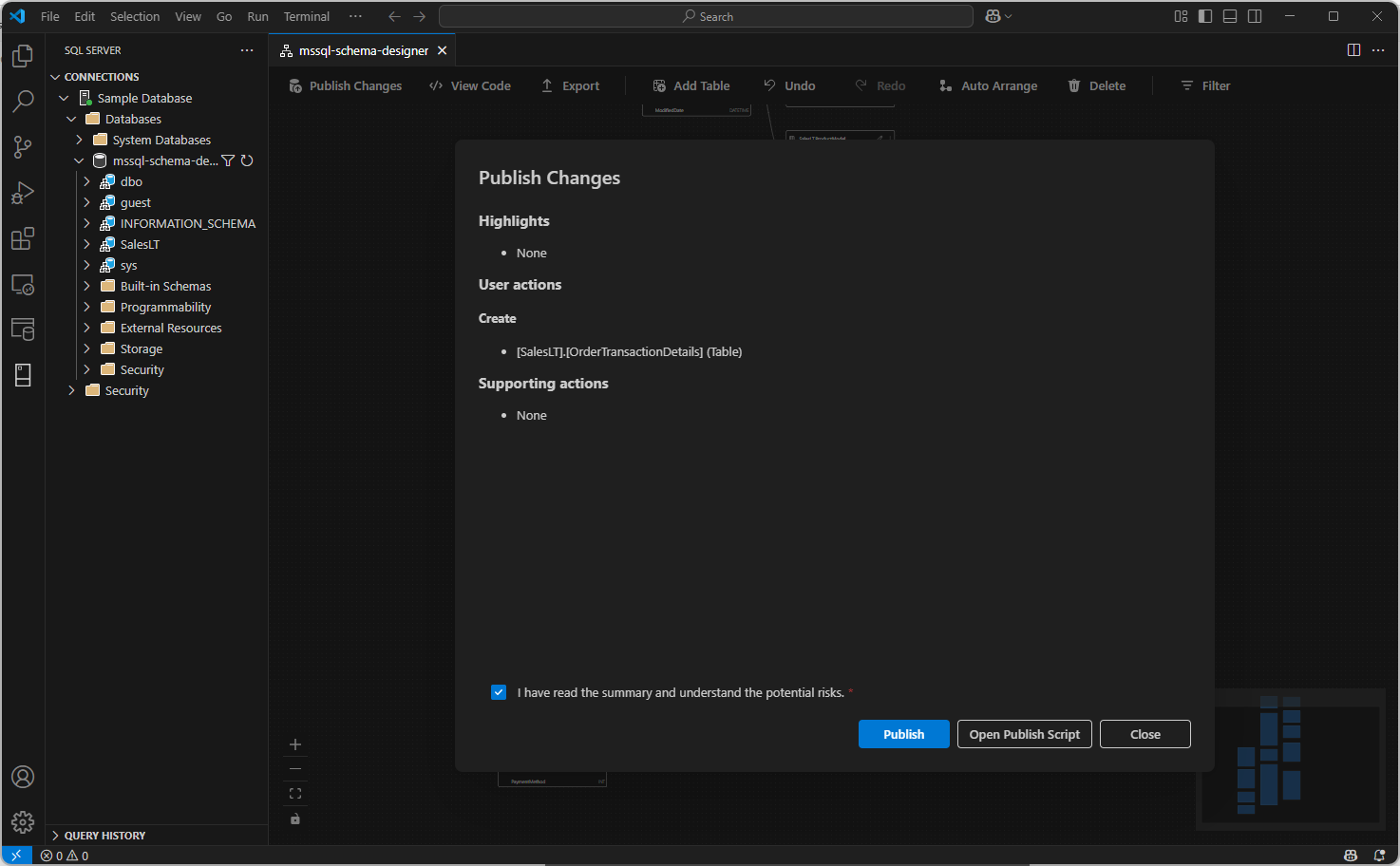
Task: Trigger Auto Arrange on the schema diagram
Action: [x=945, y=85]
